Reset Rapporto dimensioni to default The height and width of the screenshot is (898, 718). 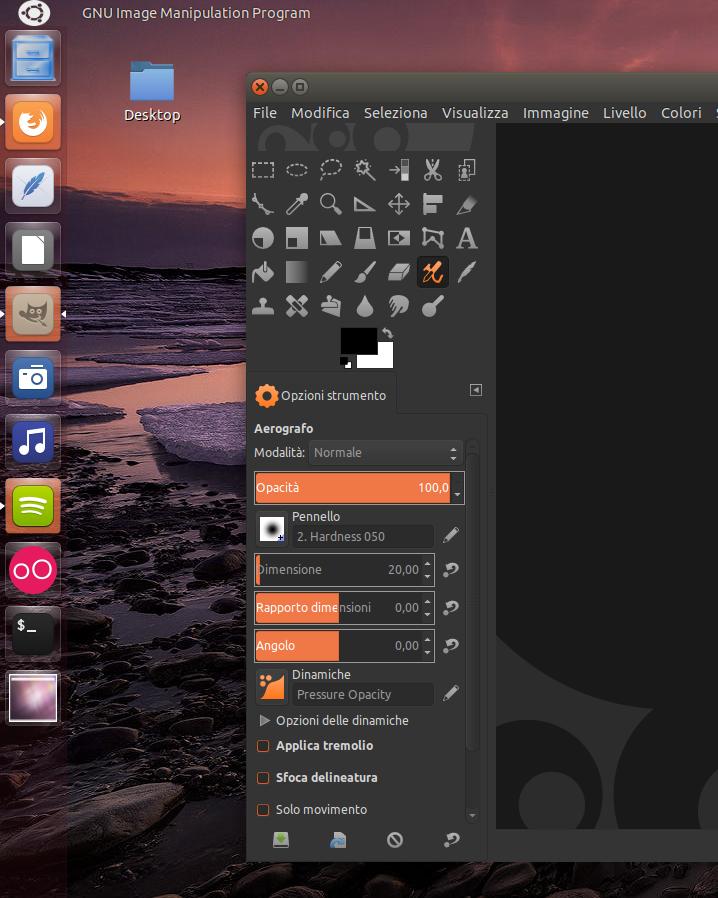tap(451, 607)
